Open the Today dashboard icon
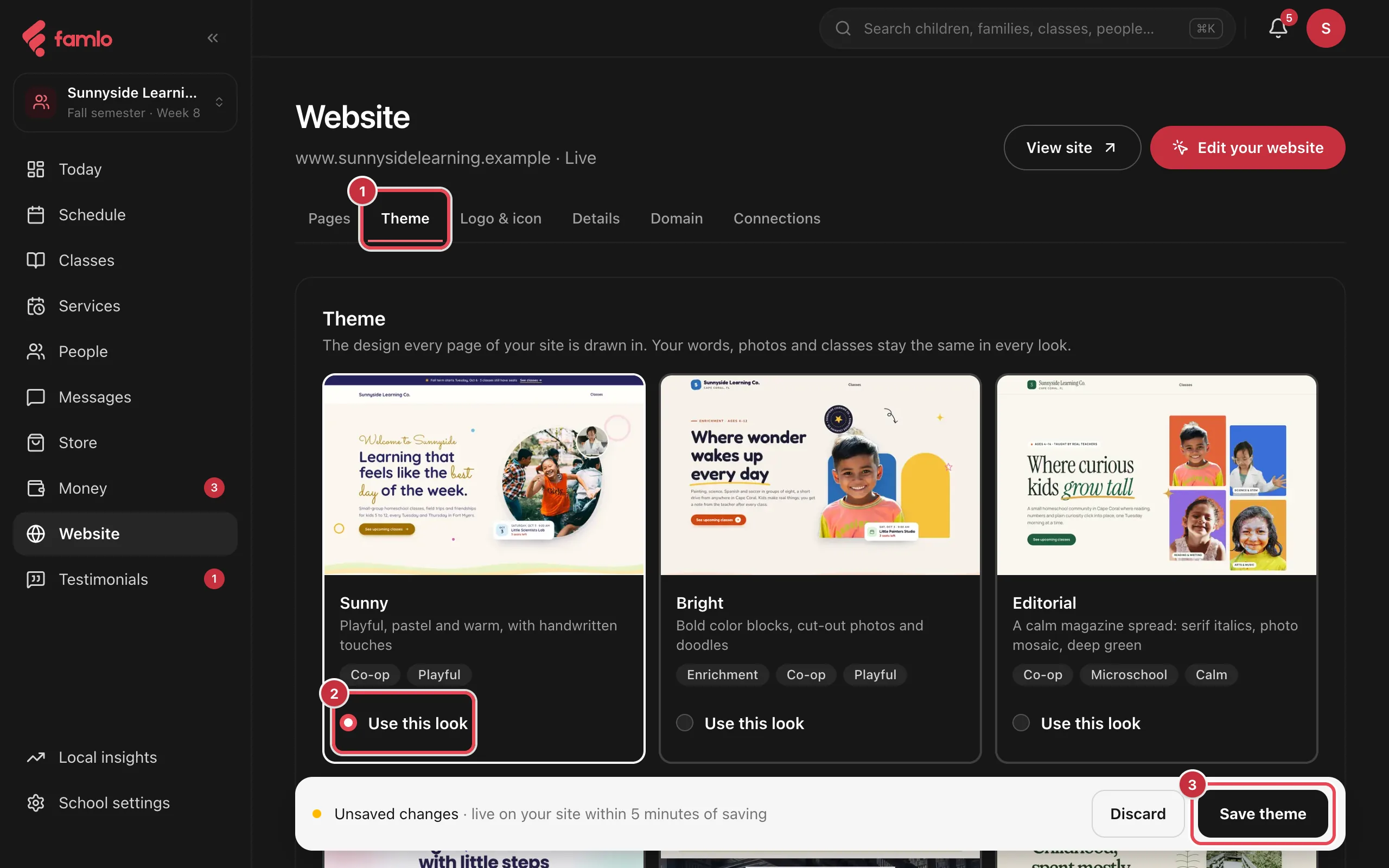The image size is (1389, 868). point(36,169)
